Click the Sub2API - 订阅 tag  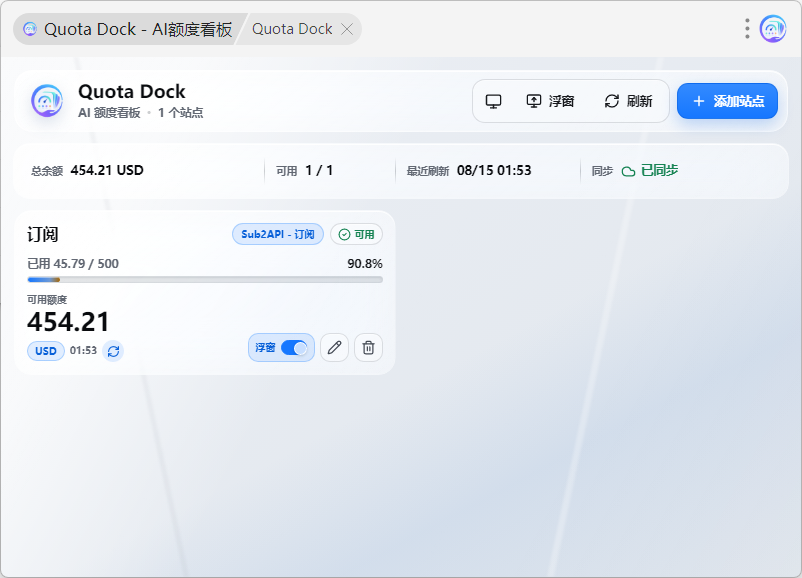point(278,234)
